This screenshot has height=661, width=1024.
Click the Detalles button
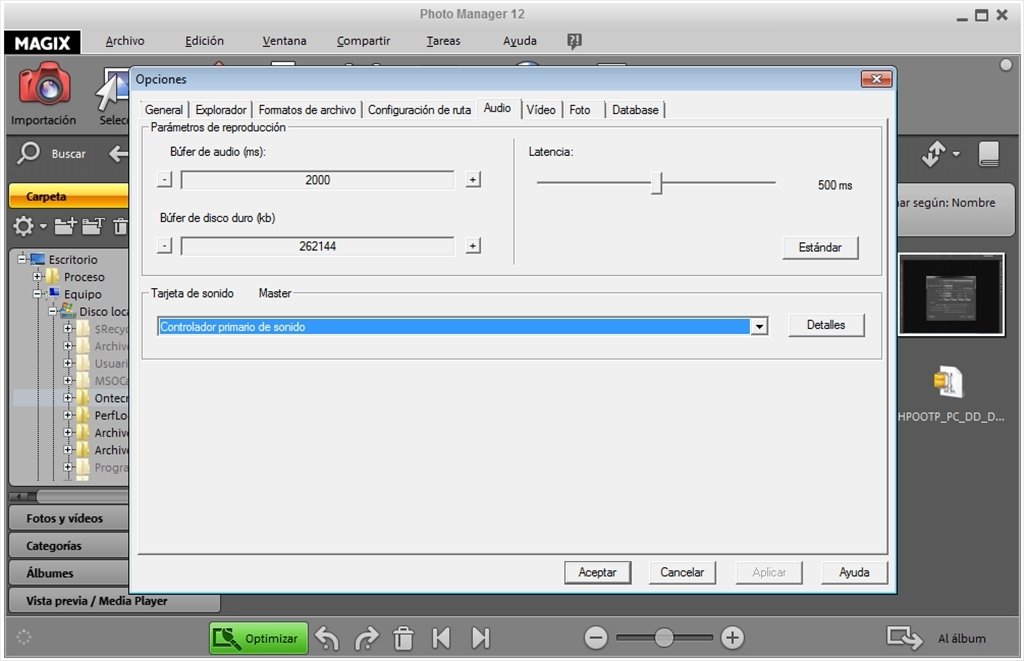click(826, 325)
